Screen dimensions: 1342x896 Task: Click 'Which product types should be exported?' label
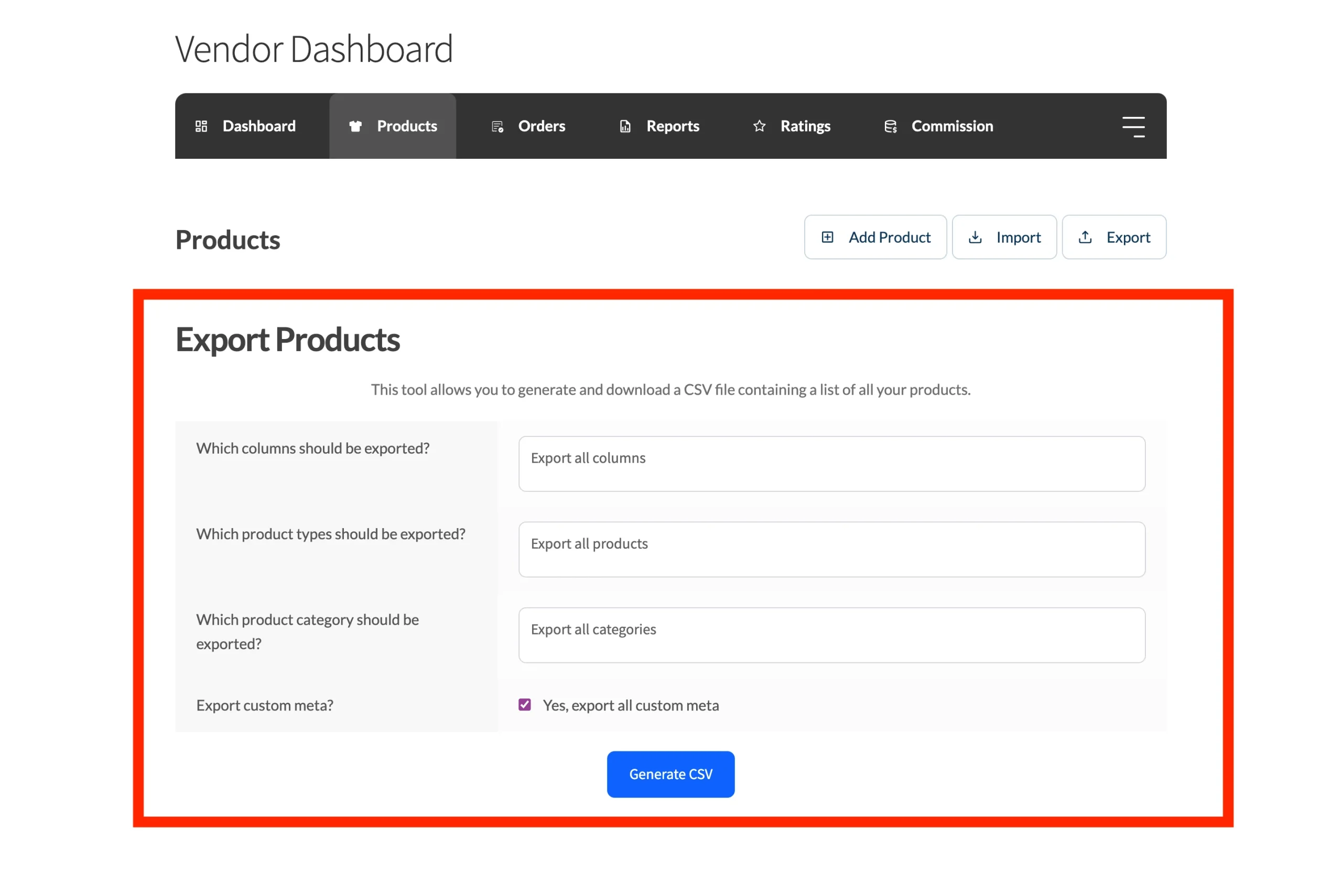(x=331, y=534)
